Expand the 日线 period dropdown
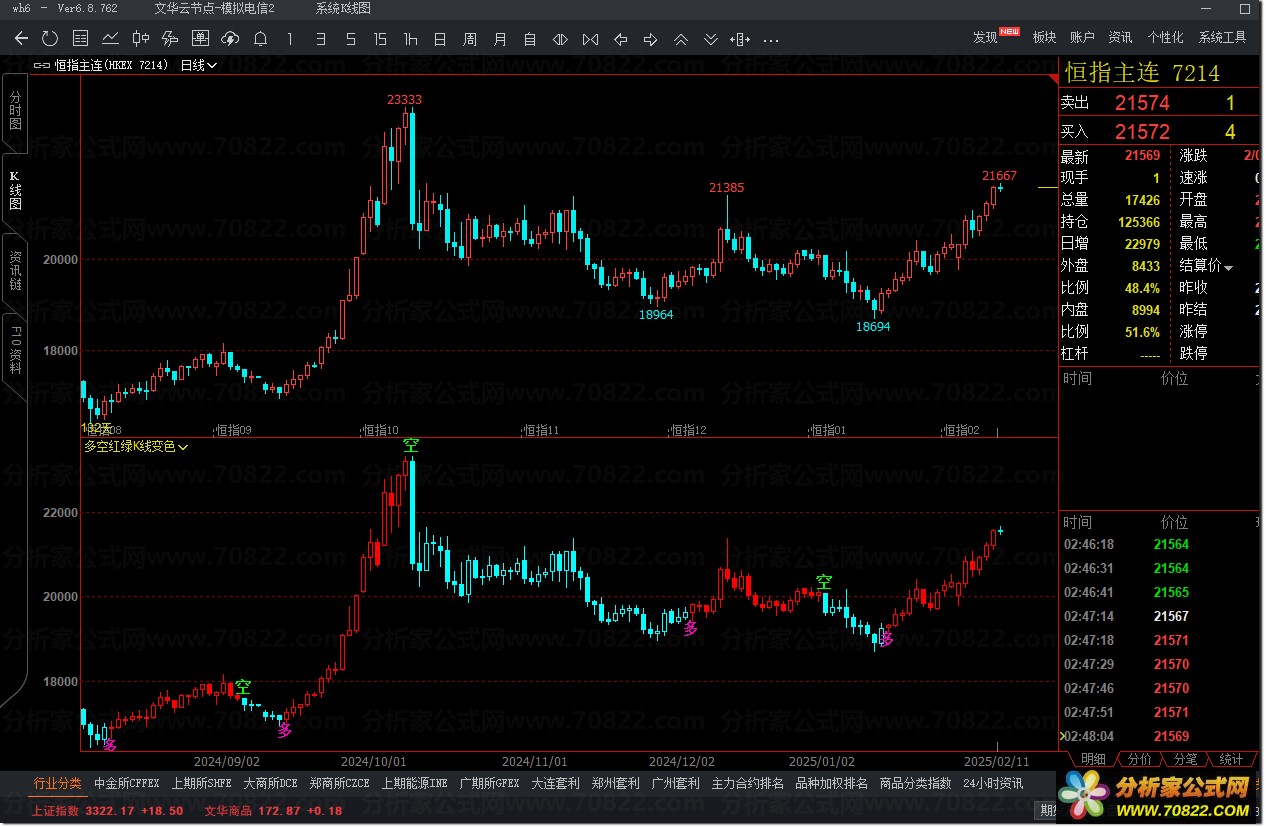The width and height of the screenshot is (1266, 827). pos(198,65)
